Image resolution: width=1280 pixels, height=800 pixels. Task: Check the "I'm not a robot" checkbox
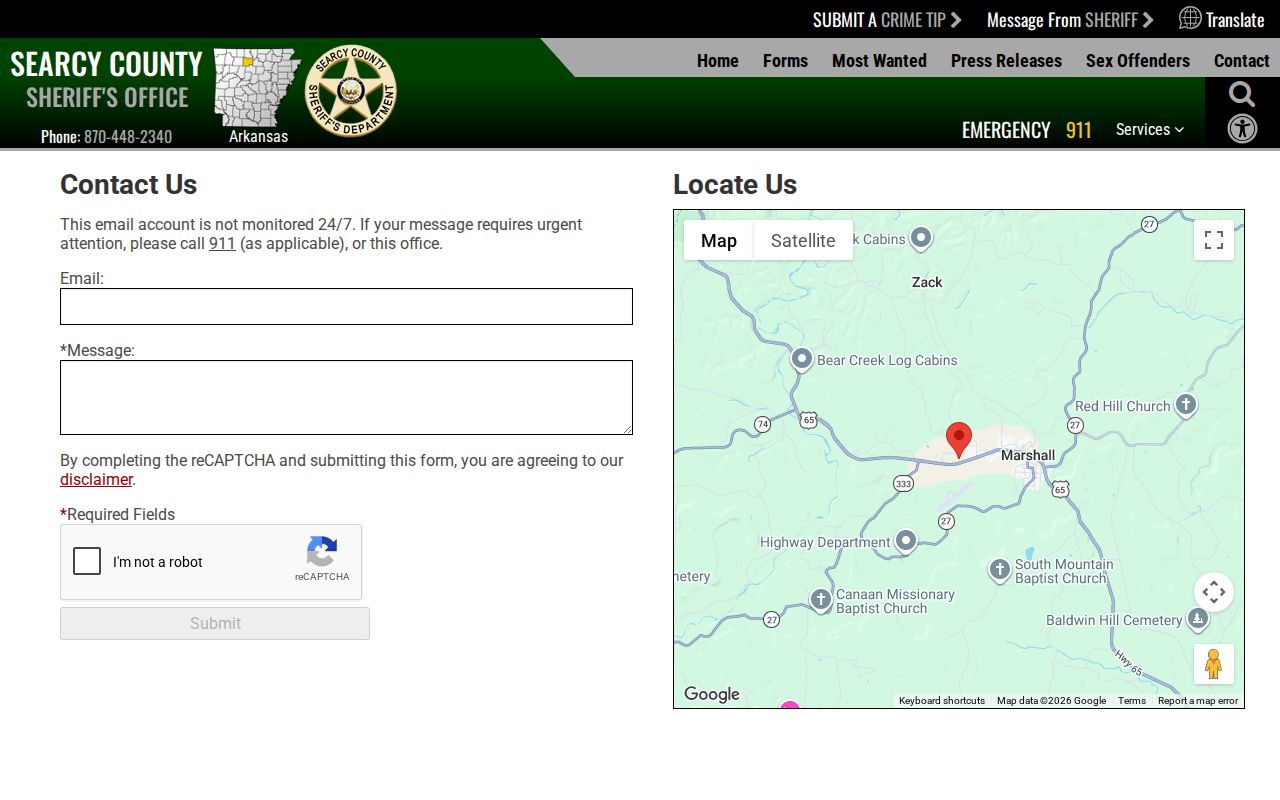[87, 561]
